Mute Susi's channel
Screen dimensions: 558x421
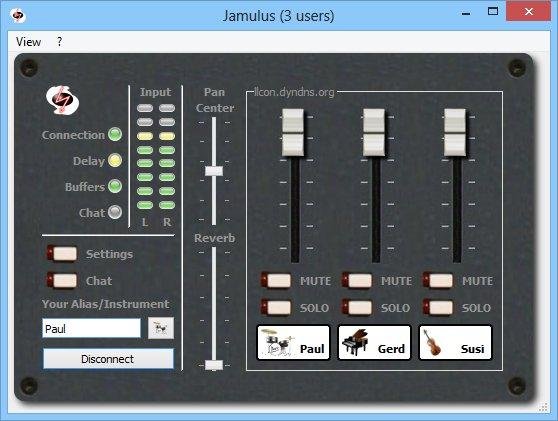438,280
